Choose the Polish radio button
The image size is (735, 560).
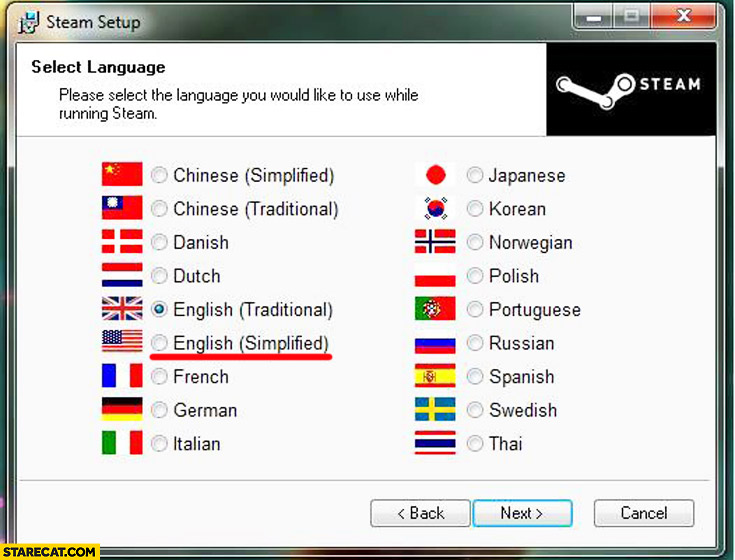coord(475,276)
